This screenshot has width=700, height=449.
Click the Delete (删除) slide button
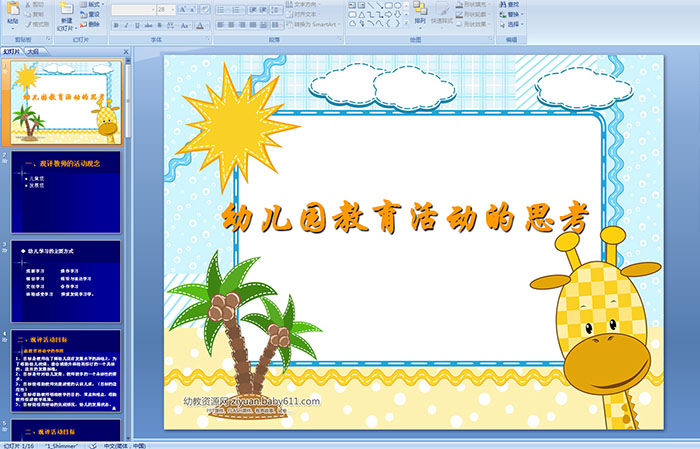[90, 24]
